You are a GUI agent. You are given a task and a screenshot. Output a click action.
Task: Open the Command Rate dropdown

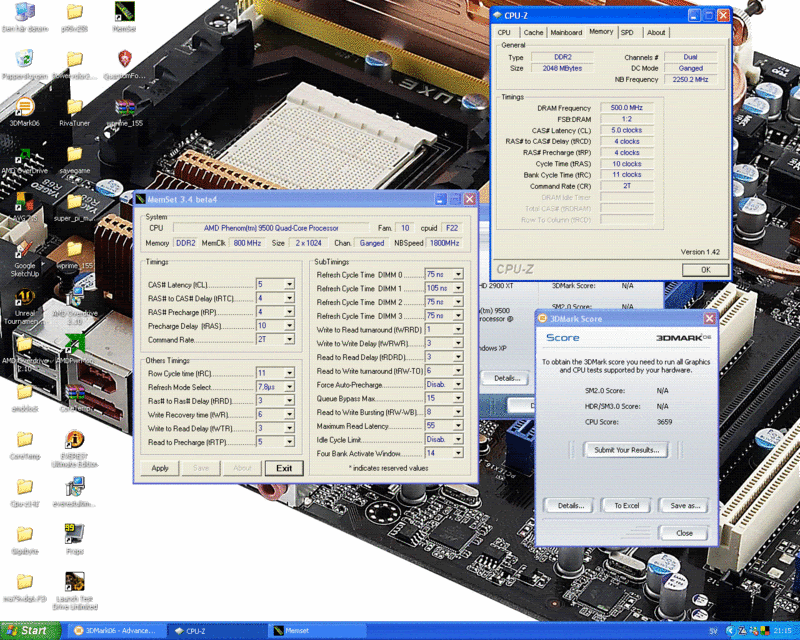(x=289, y=339)
